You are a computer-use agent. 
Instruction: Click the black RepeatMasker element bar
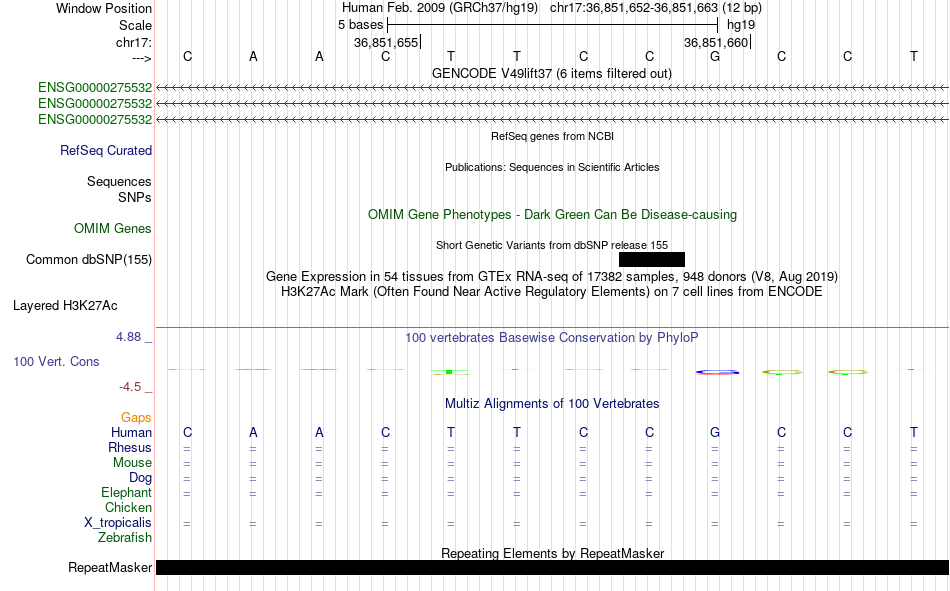pyautogui.click(x=552, y=567)
